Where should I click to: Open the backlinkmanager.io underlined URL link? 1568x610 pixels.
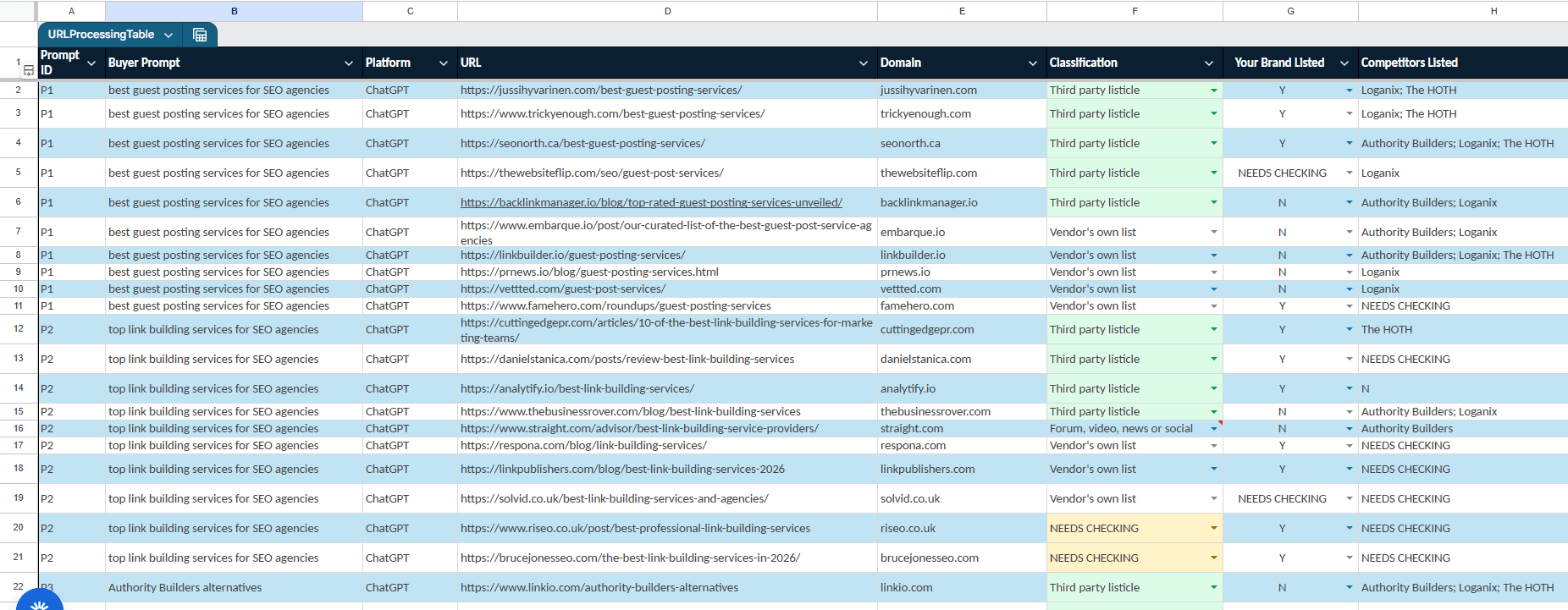651,203
